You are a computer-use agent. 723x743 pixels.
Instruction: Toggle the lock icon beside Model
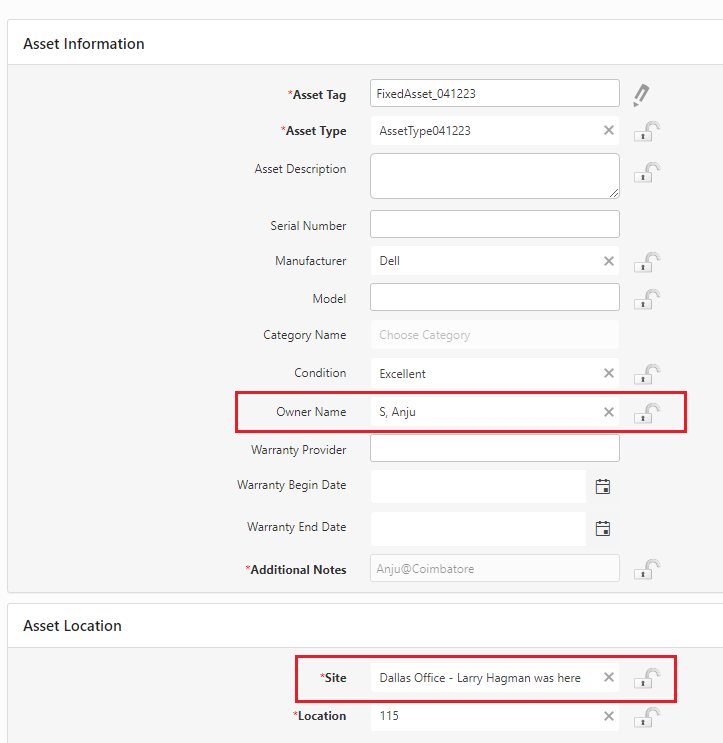click(647, 299)
